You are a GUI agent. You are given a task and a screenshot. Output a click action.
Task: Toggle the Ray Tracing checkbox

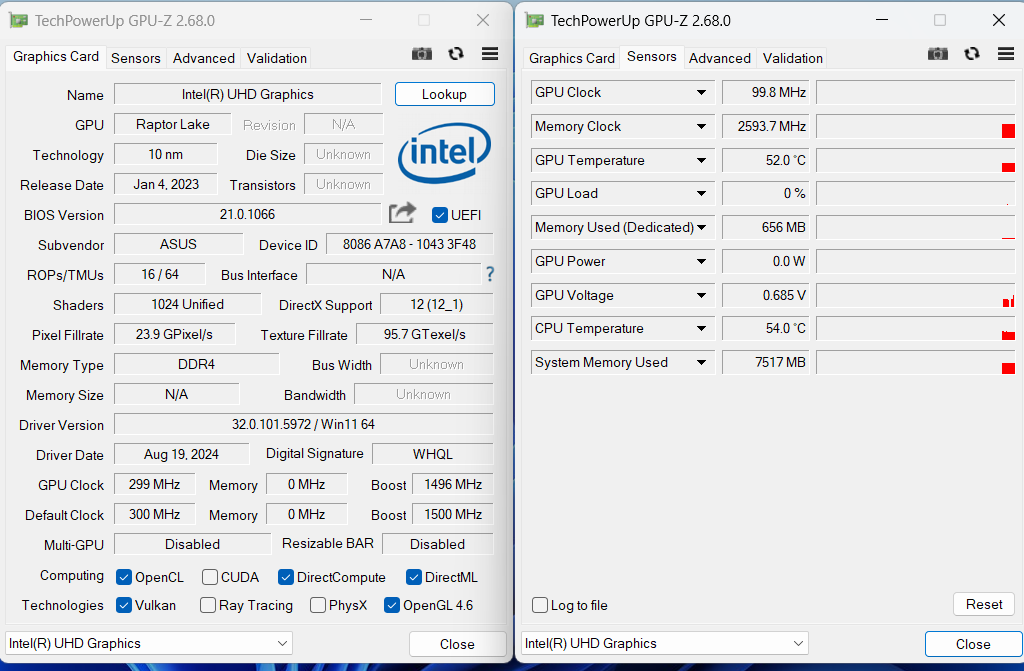pos(208,605)
